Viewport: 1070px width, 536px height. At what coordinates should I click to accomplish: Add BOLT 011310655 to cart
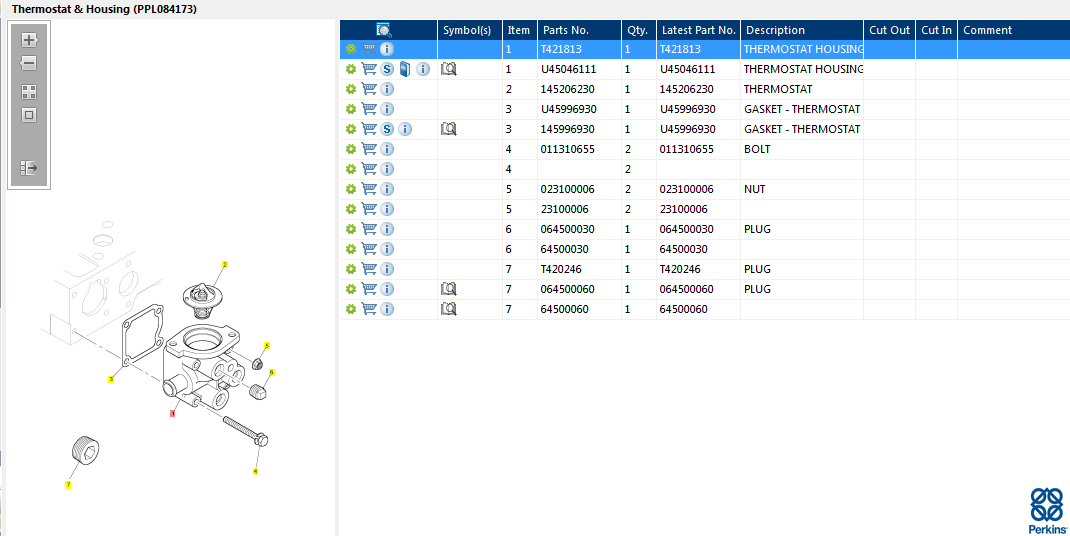[x=369, y=149]
